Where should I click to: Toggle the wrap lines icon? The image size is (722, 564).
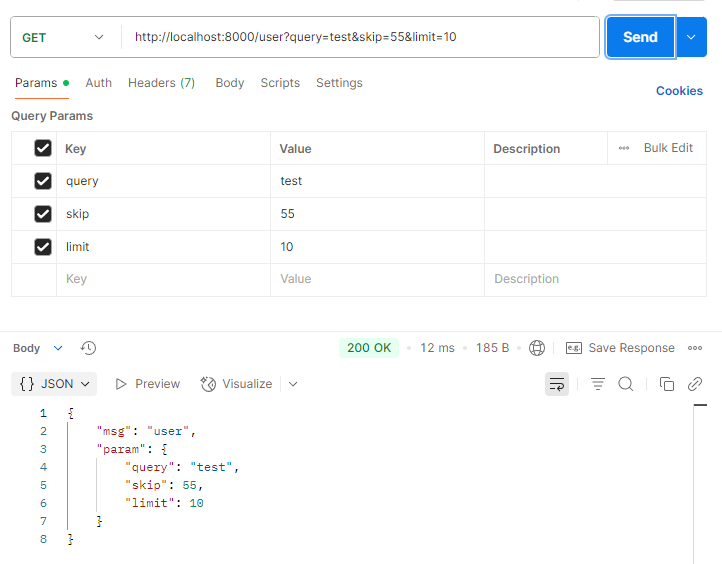(557, 384)
